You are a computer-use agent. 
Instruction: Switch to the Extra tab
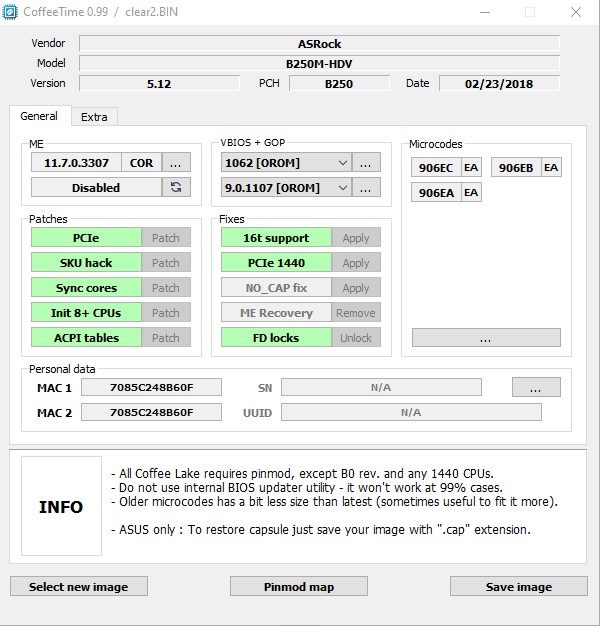click(94, 117)
